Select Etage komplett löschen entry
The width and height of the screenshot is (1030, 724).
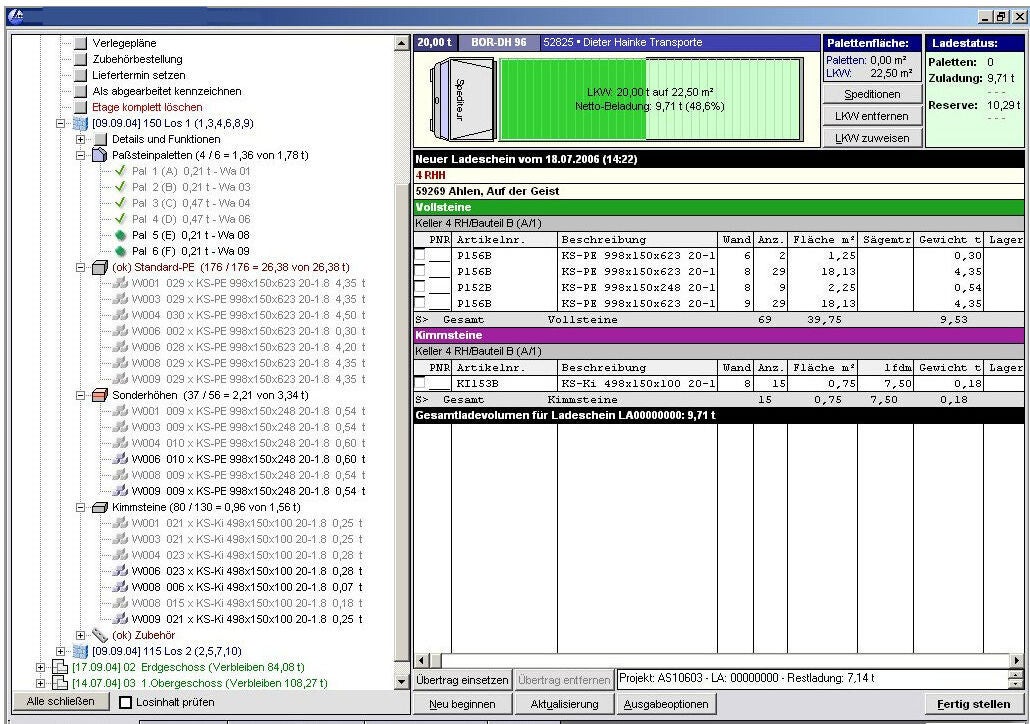pos(147,107)
